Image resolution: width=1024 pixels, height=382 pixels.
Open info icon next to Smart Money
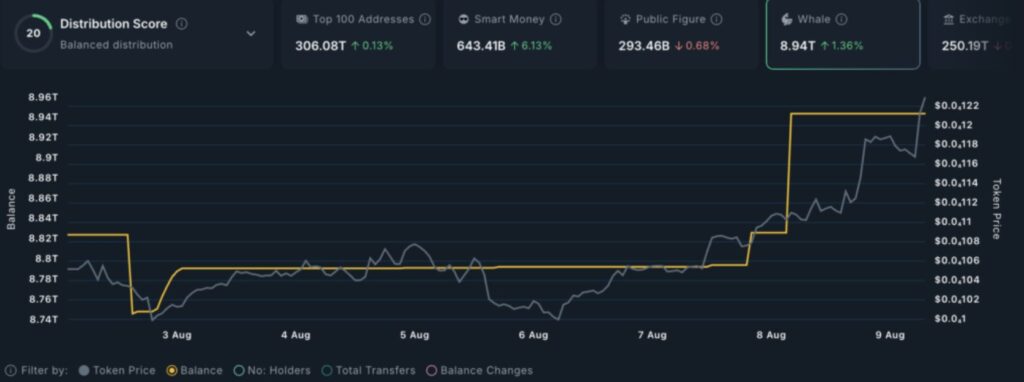[x=556, y=20]
